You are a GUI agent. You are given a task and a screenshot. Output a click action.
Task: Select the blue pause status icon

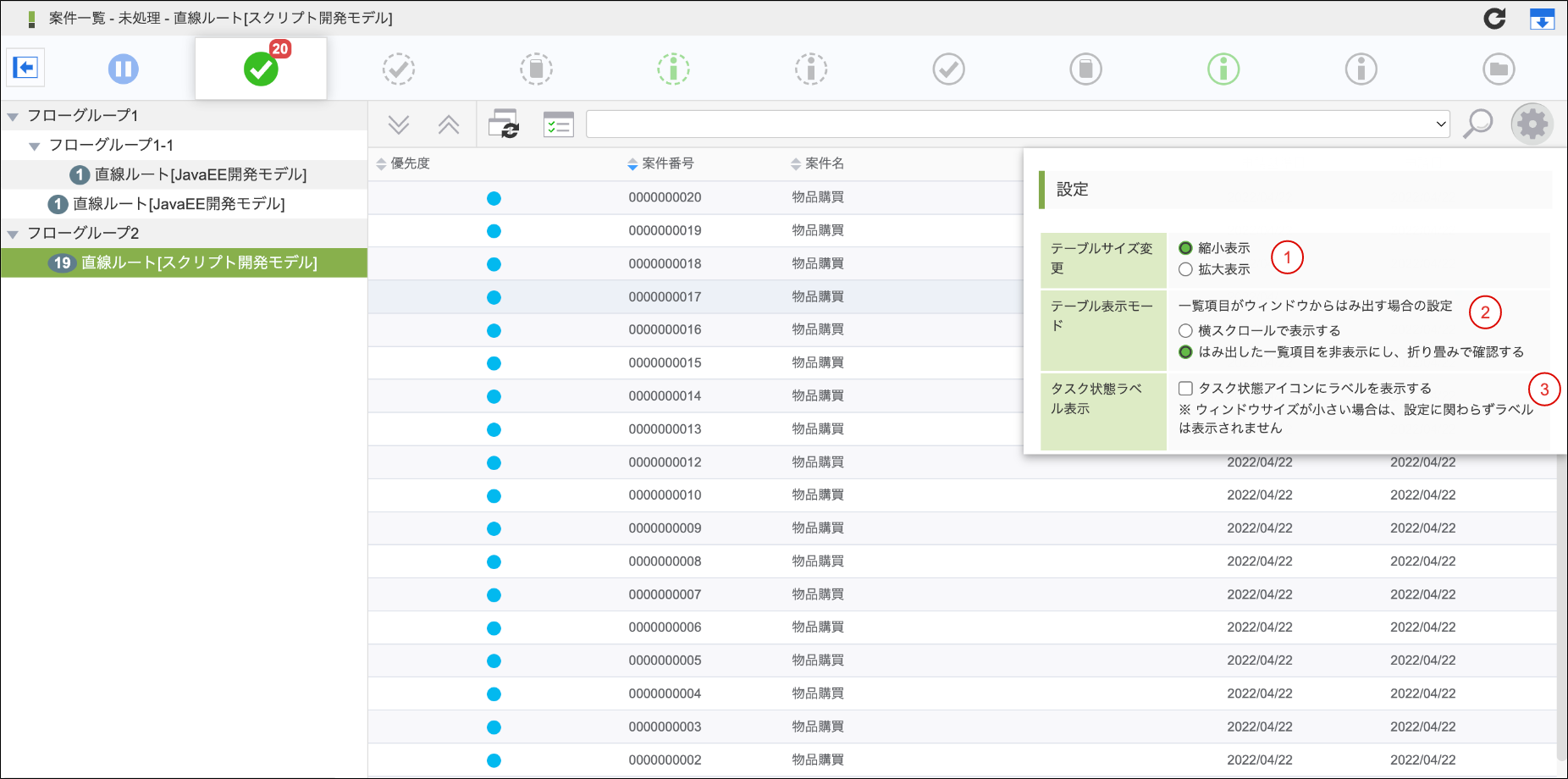[x=124, y=69]
